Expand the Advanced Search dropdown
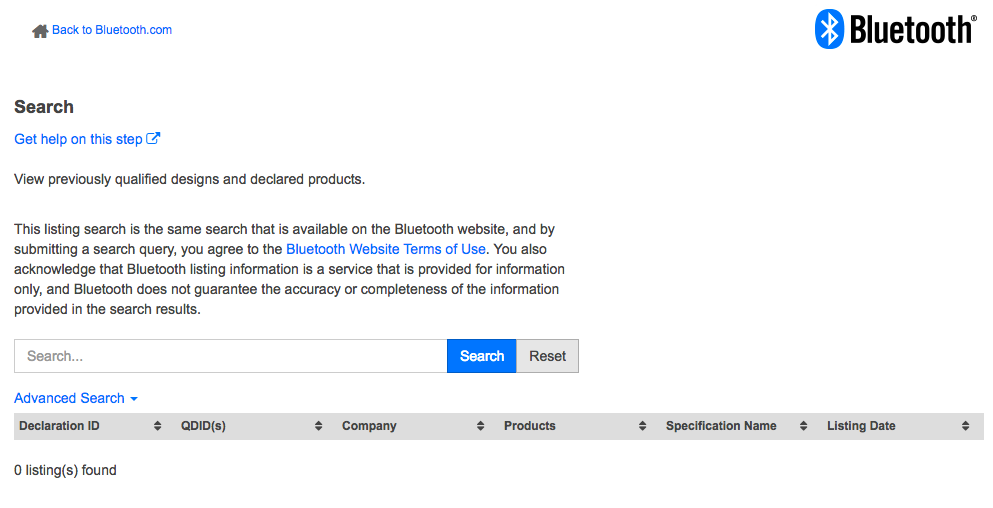Screen dimensions: 993x508 [76, 398]
